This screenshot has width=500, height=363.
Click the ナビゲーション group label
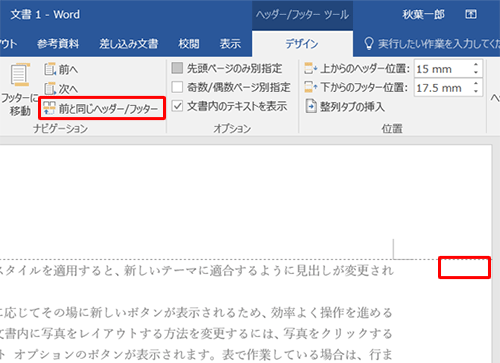pos(60,128)
